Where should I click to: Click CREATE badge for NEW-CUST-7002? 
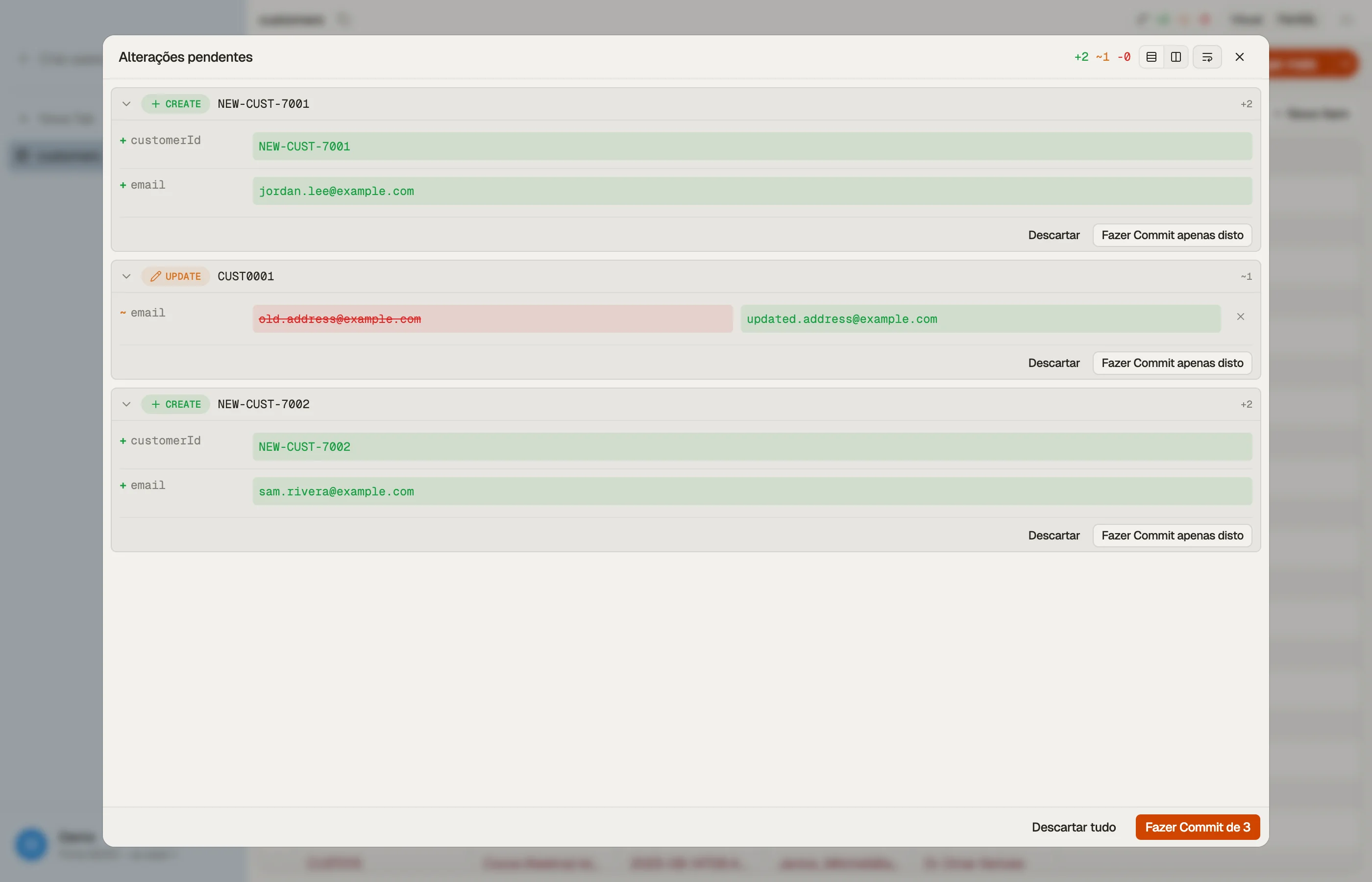point(176,404)
